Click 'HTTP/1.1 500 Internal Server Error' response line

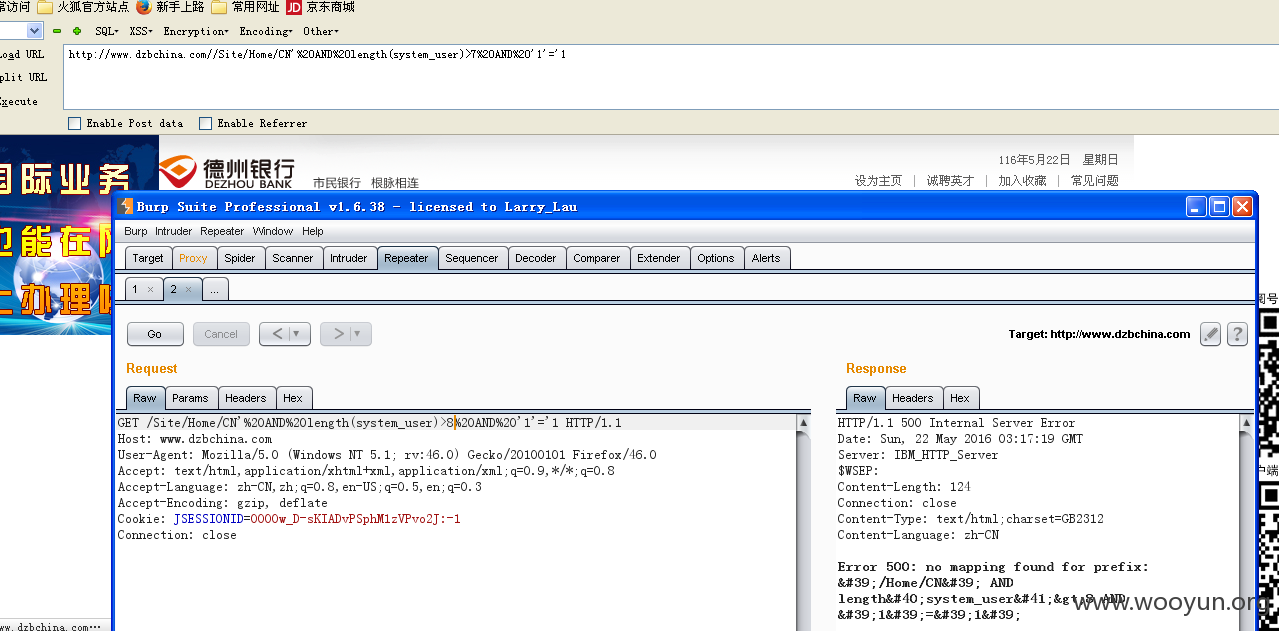[x=956, y=423]
